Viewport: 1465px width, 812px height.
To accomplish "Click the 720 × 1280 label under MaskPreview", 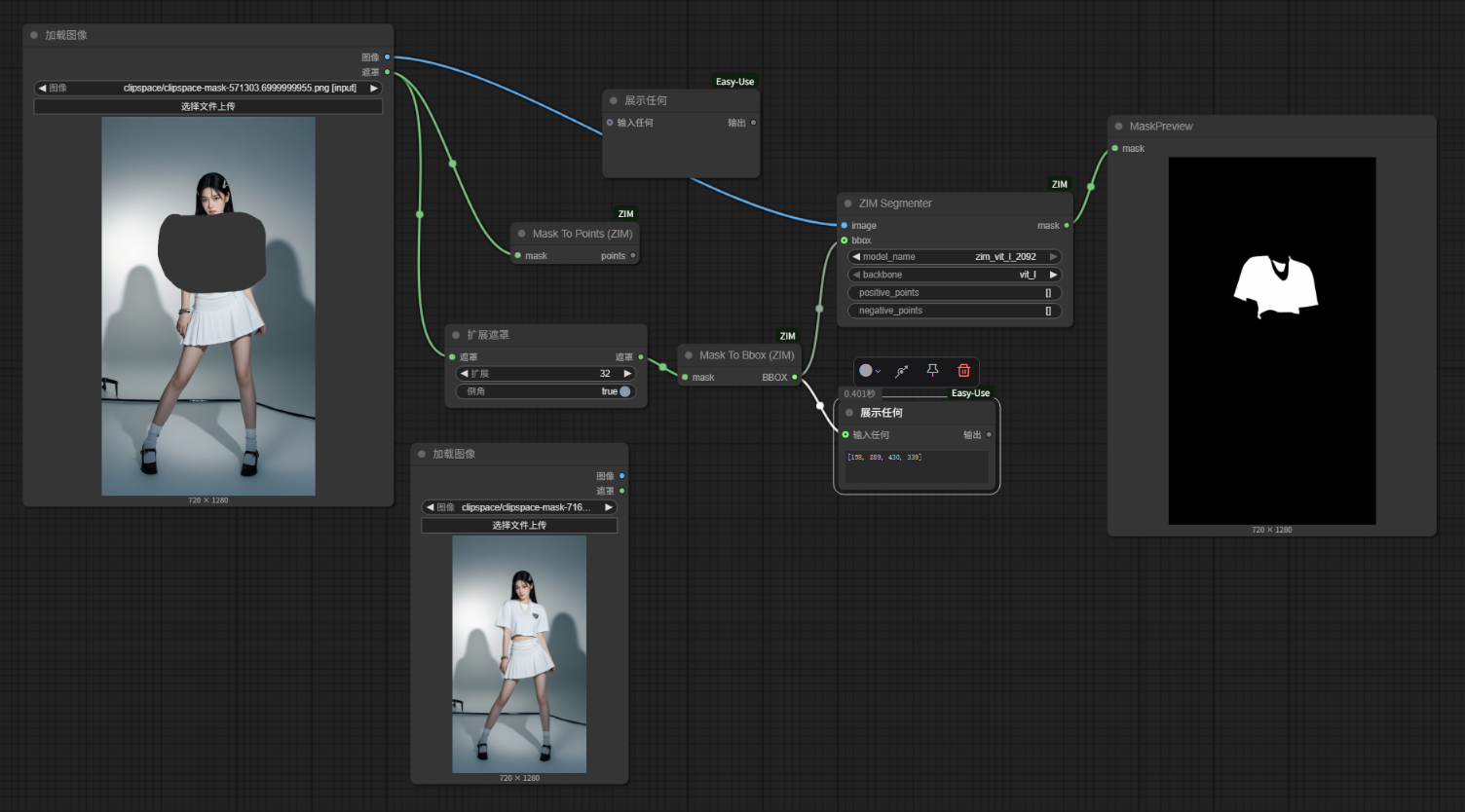I will tap(1272, 530).
